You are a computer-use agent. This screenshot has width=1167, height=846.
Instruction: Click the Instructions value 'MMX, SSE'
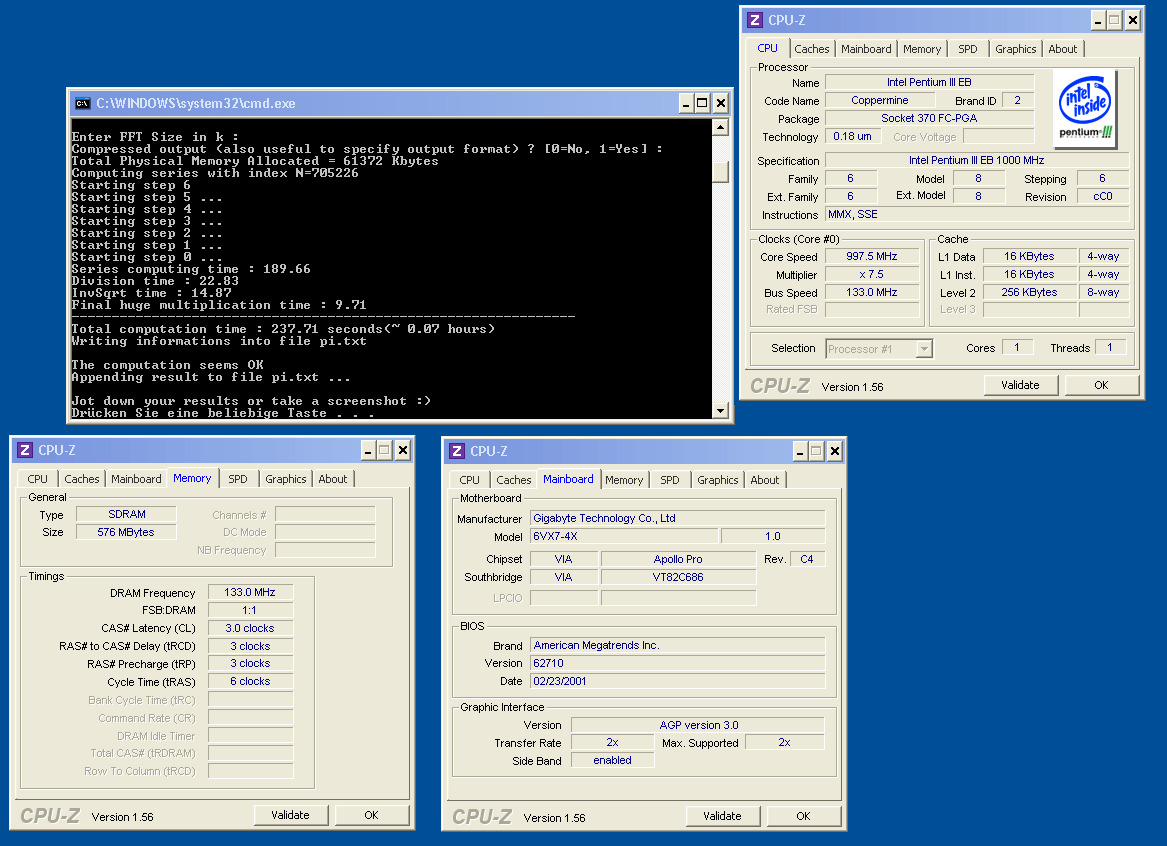click(976, 214)
